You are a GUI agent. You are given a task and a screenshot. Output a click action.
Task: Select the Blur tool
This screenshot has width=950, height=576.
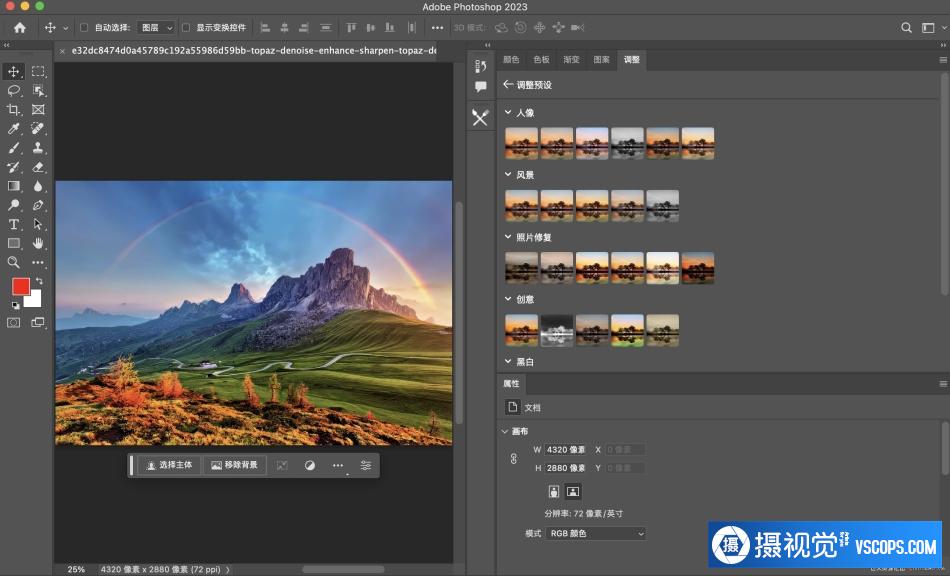click(x=38, y=186)
